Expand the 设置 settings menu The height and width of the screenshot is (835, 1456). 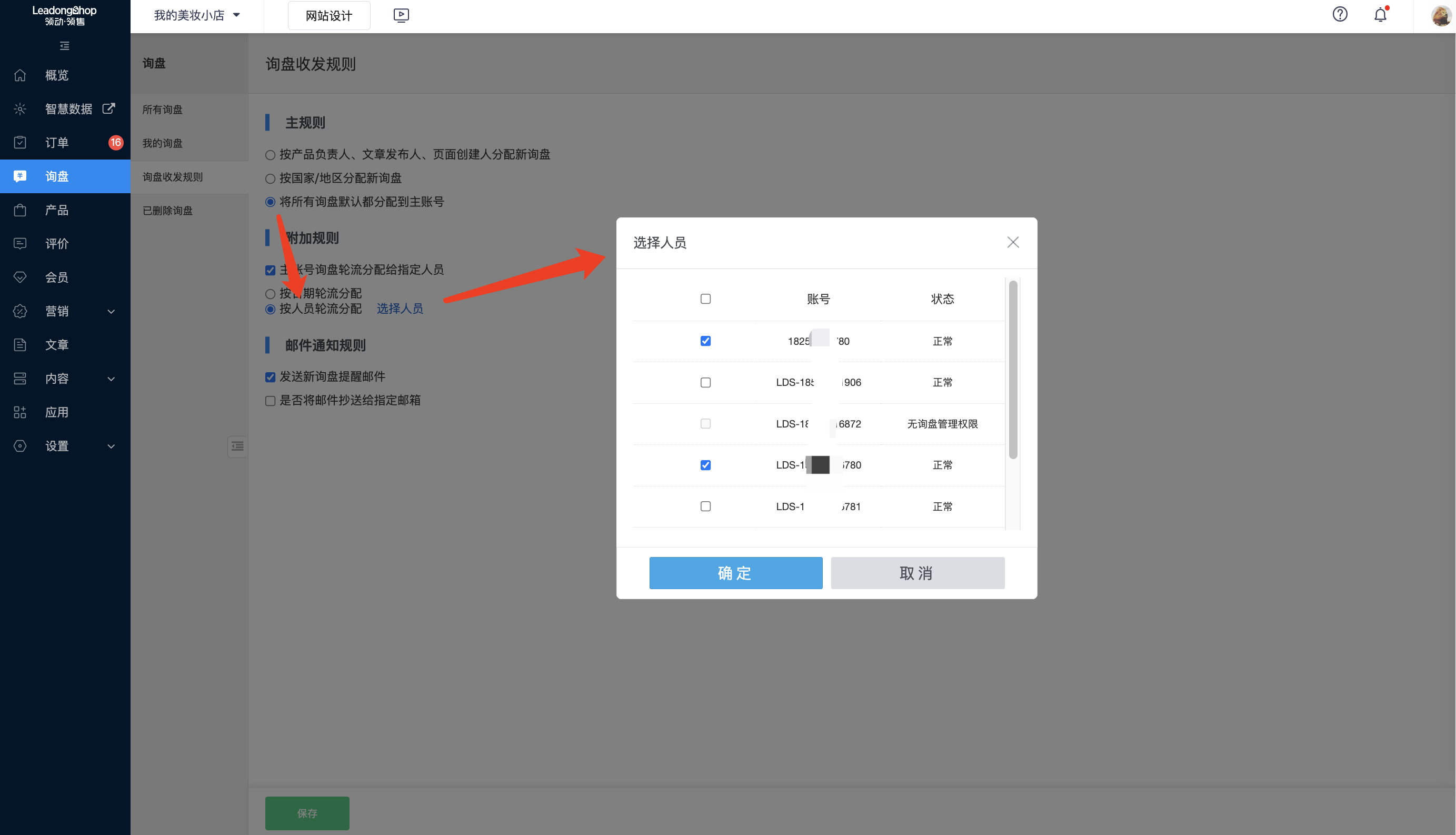click(x=111, y=445)
